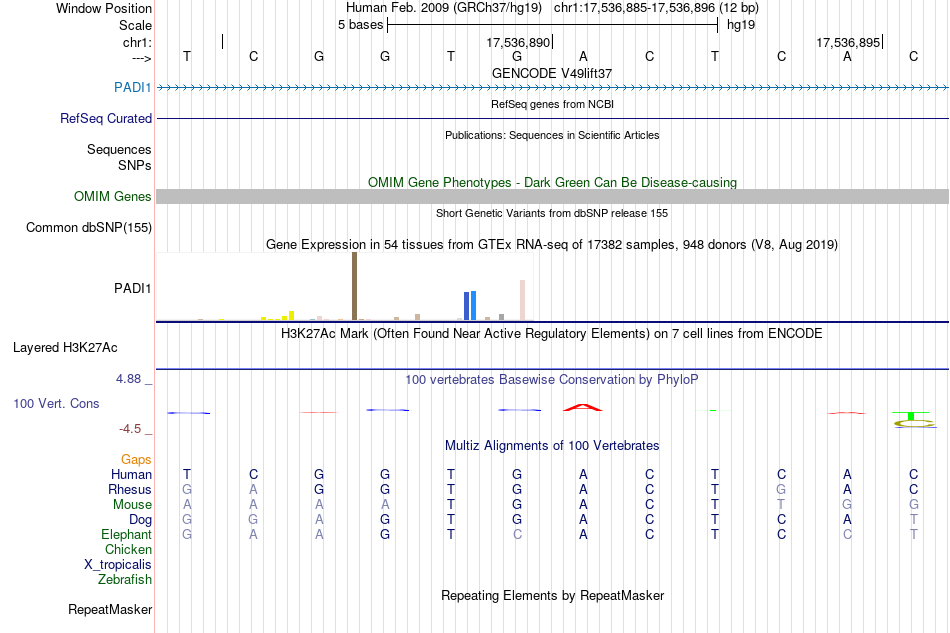Click the PADI1 gene track label
Image resolution: width=950 pixels, height=633 pixels.
(x=132, y=87)
